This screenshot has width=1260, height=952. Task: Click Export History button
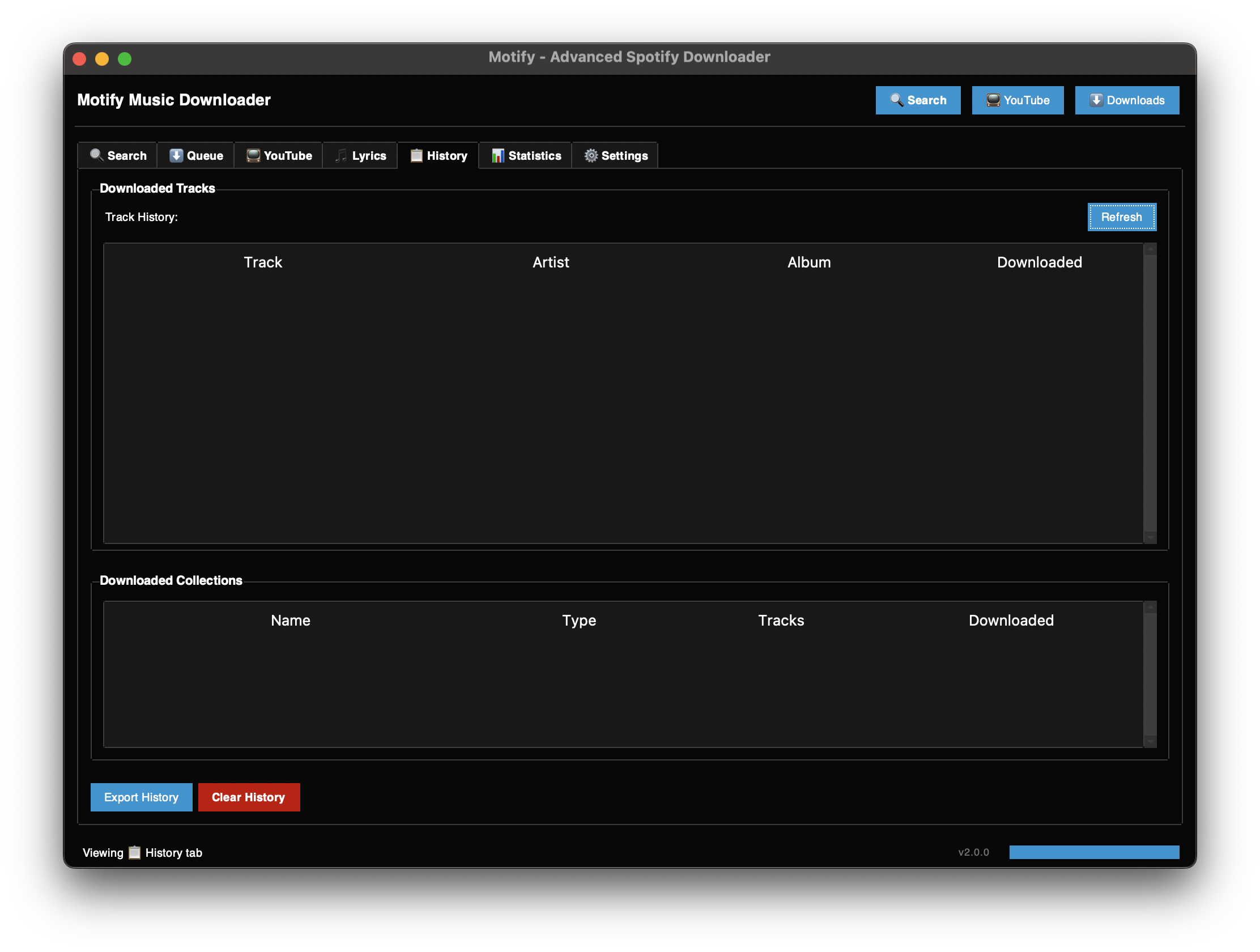pos(141,797)
